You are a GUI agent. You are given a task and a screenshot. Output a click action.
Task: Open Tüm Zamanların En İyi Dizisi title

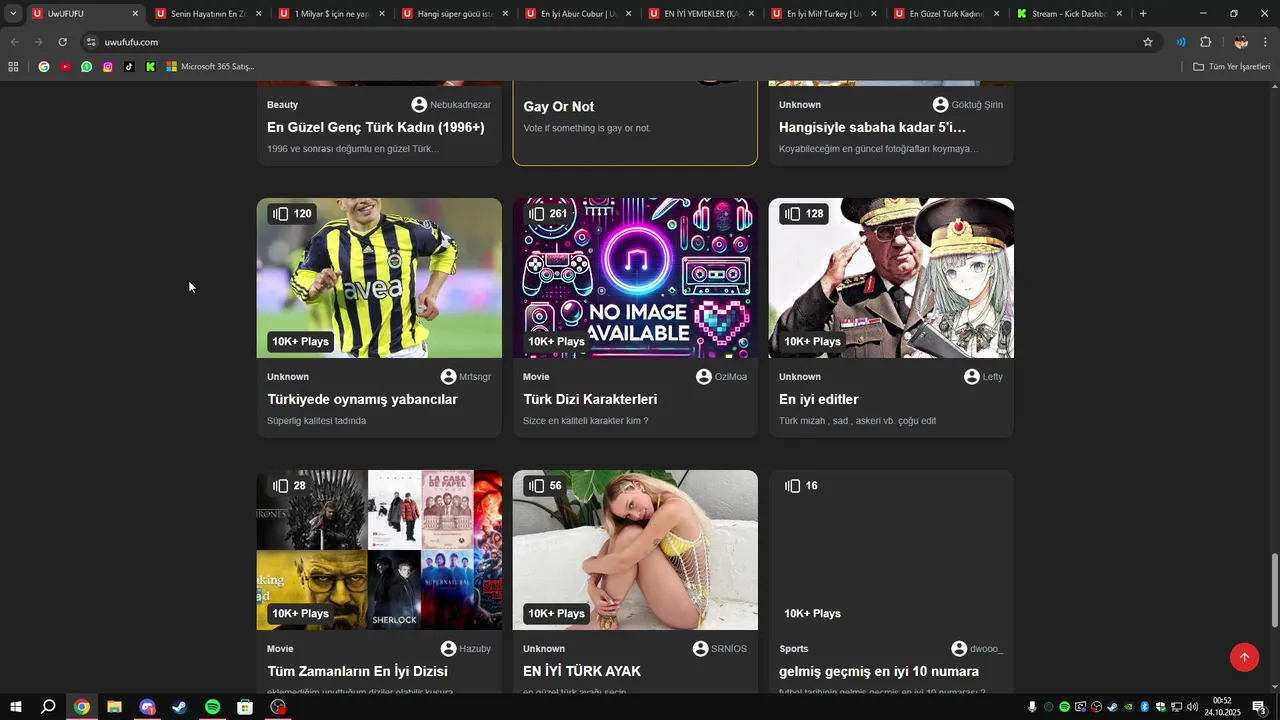pos(357,671)
